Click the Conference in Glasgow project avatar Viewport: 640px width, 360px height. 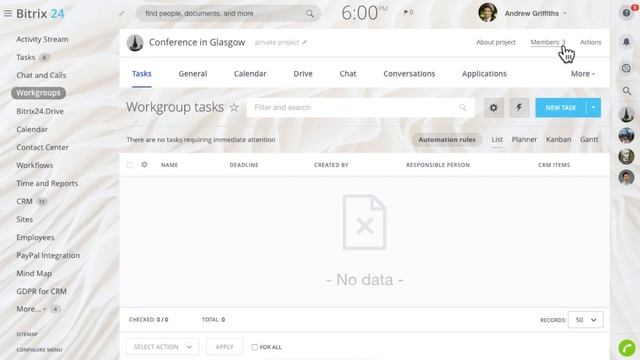click(135, 42)
